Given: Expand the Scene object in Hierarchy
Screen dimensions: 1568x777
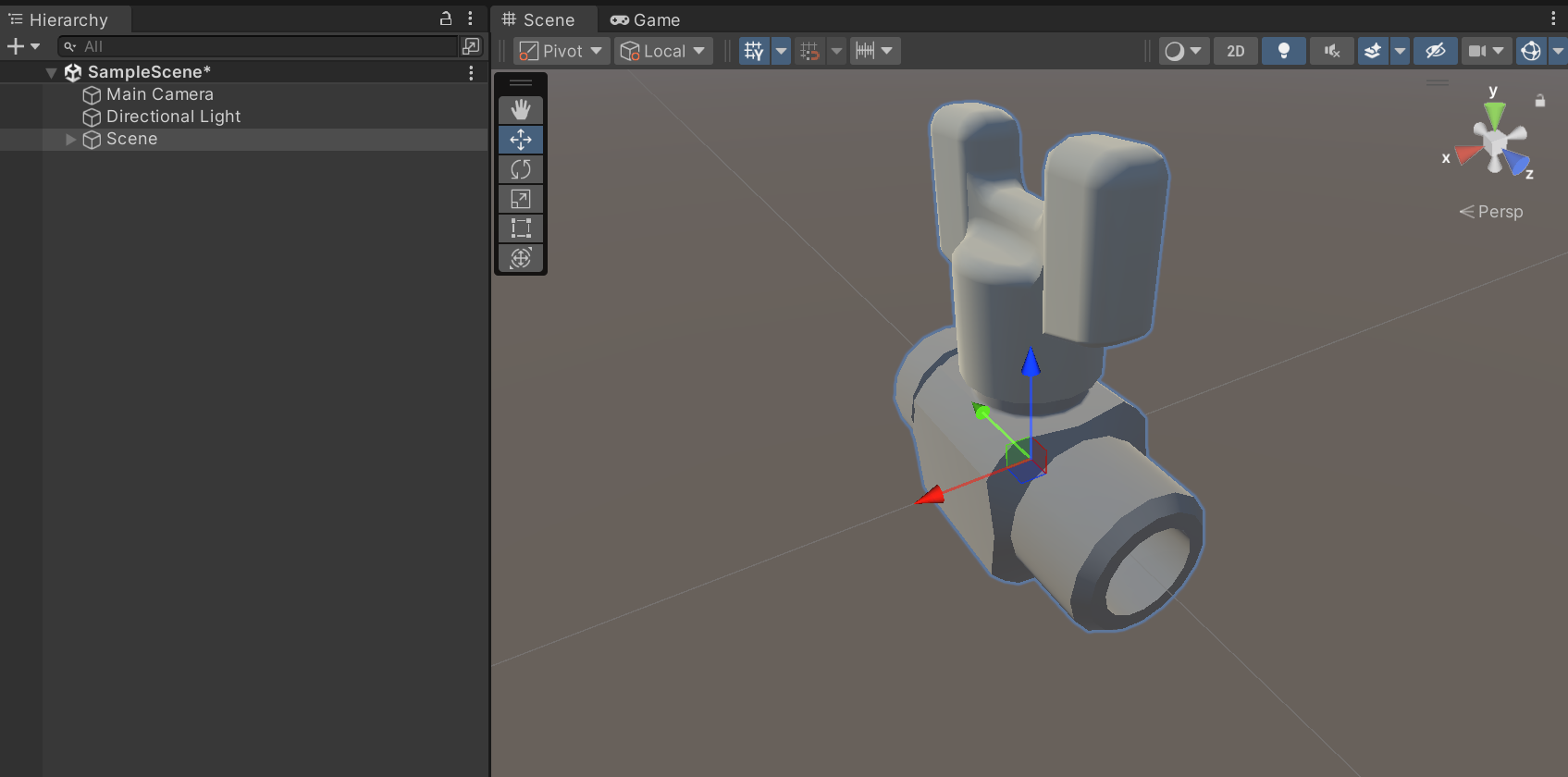Looking at the screenshot, I should 70,139.
